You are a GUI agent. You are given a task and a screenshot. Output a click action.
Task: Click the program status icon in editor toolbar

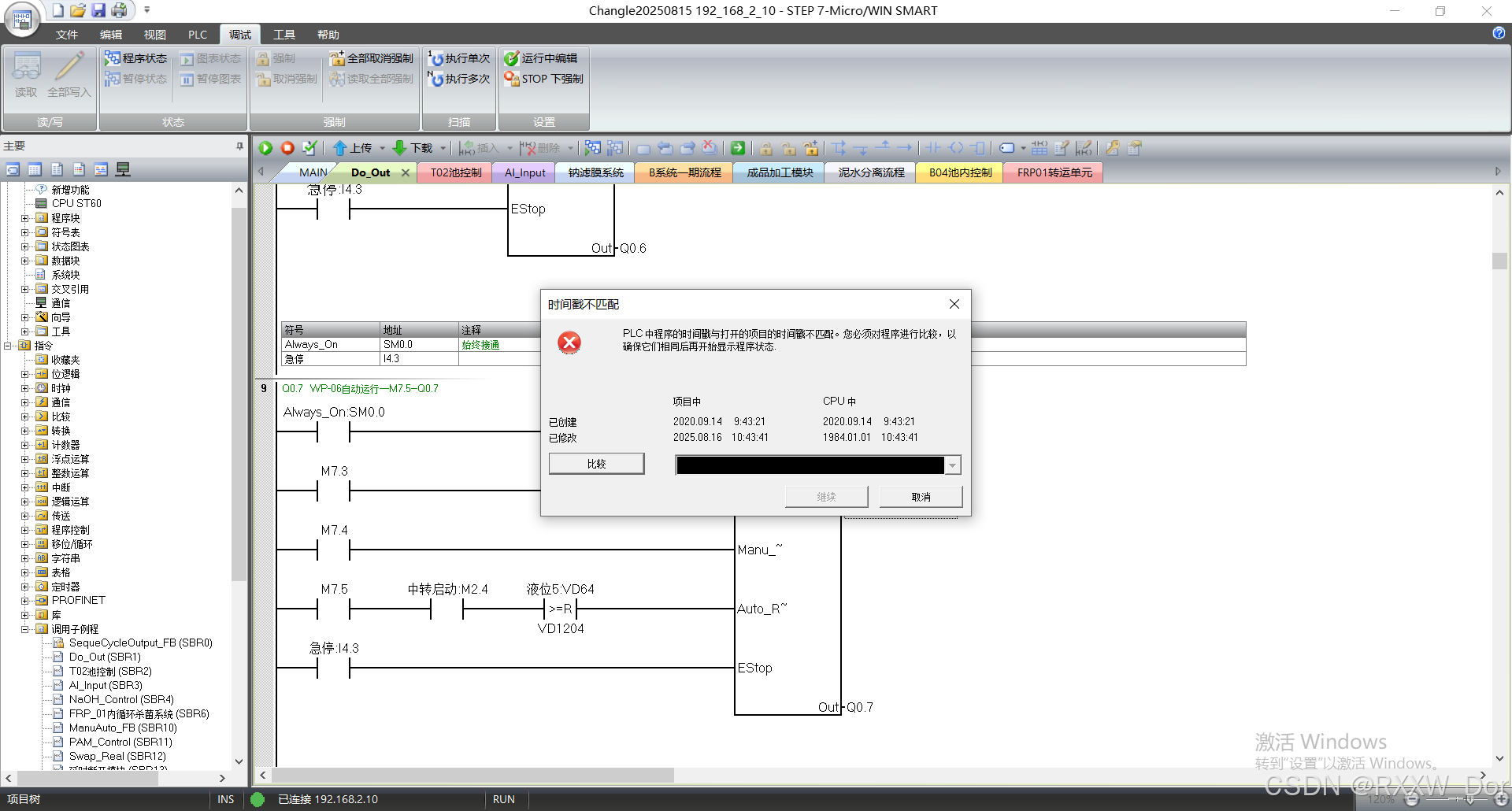[x=592, y=148]
